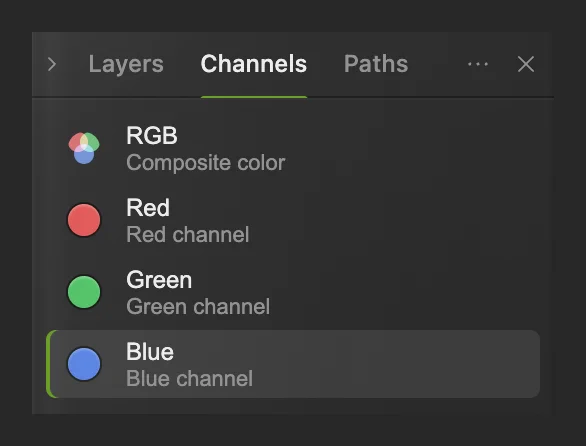Open the three-dots panel options menu

tap(478, 64)
